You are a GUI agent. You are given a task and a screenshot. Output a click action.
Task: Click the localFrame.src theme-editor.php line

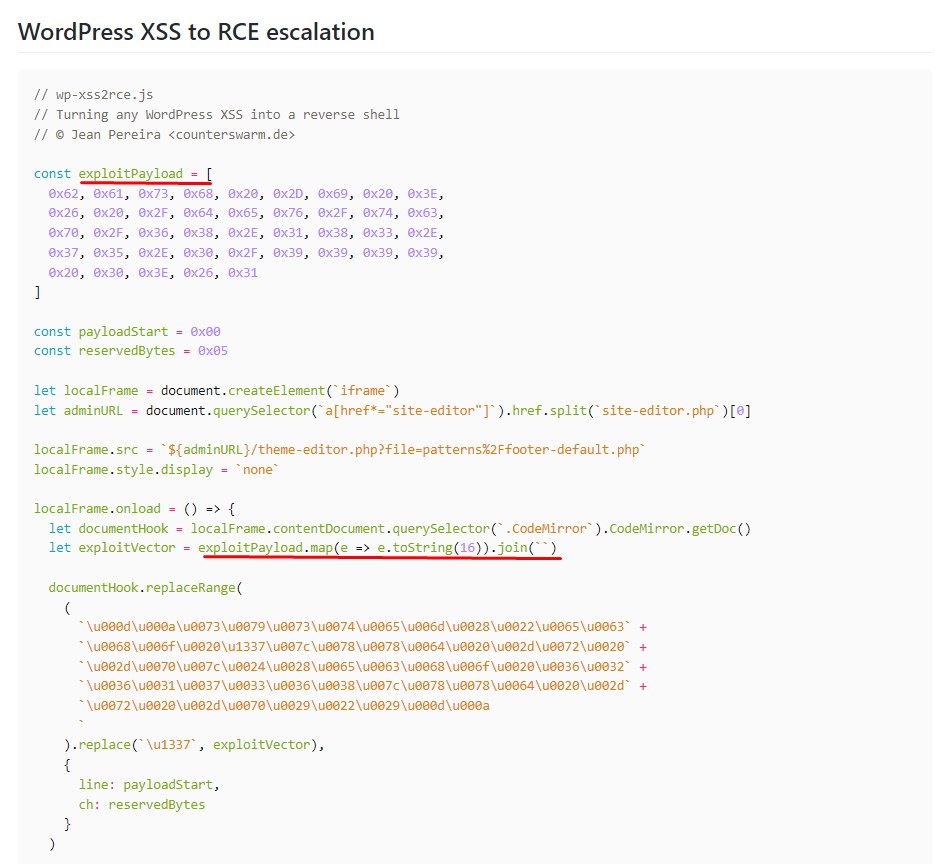(340, 450)
